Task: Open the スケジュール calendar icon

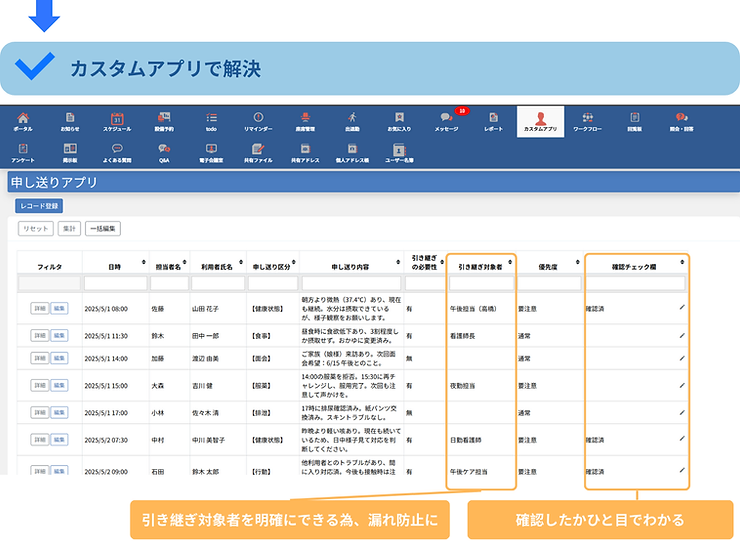Action: (x=116, y=120)
